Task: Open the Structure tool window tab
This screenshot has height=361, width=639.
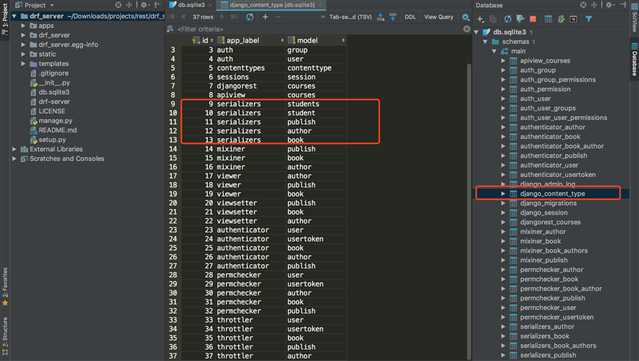Action: coord(5,335)
